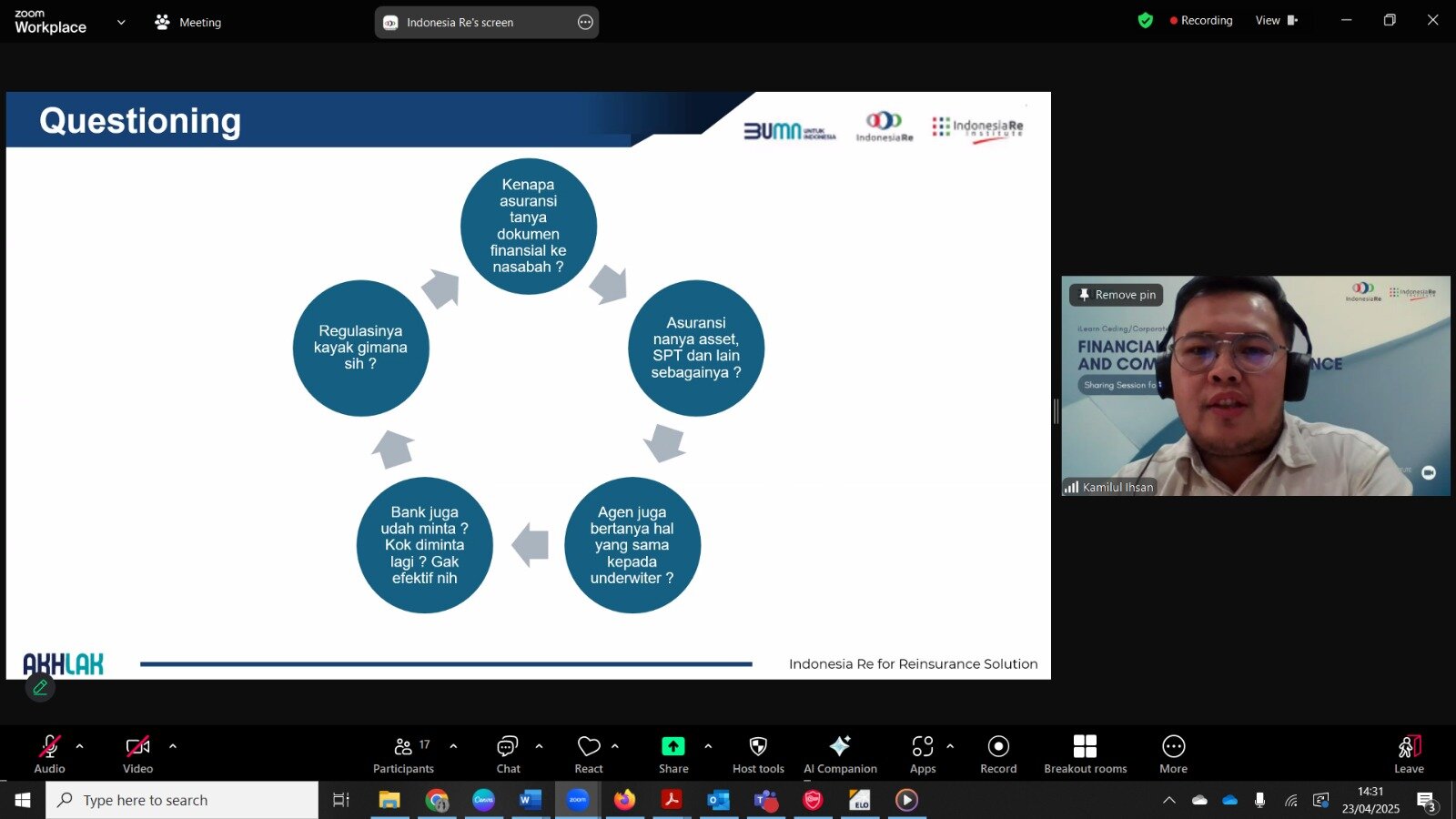Open Wi-Fi network tray icon
1456x819 pixels.
[x=1290, y=800]
